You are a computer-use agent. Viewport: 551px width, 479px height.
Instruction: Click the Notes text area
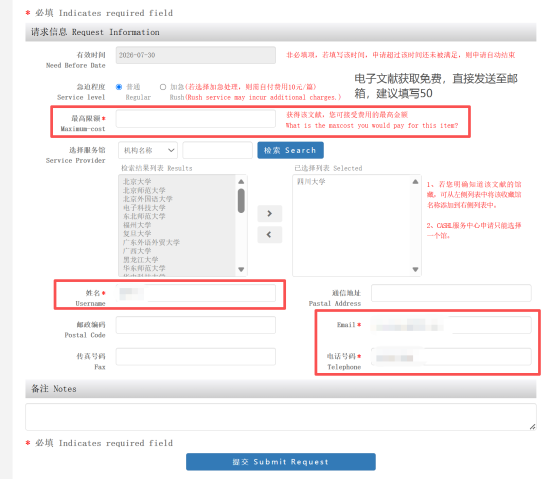point(281,417)
